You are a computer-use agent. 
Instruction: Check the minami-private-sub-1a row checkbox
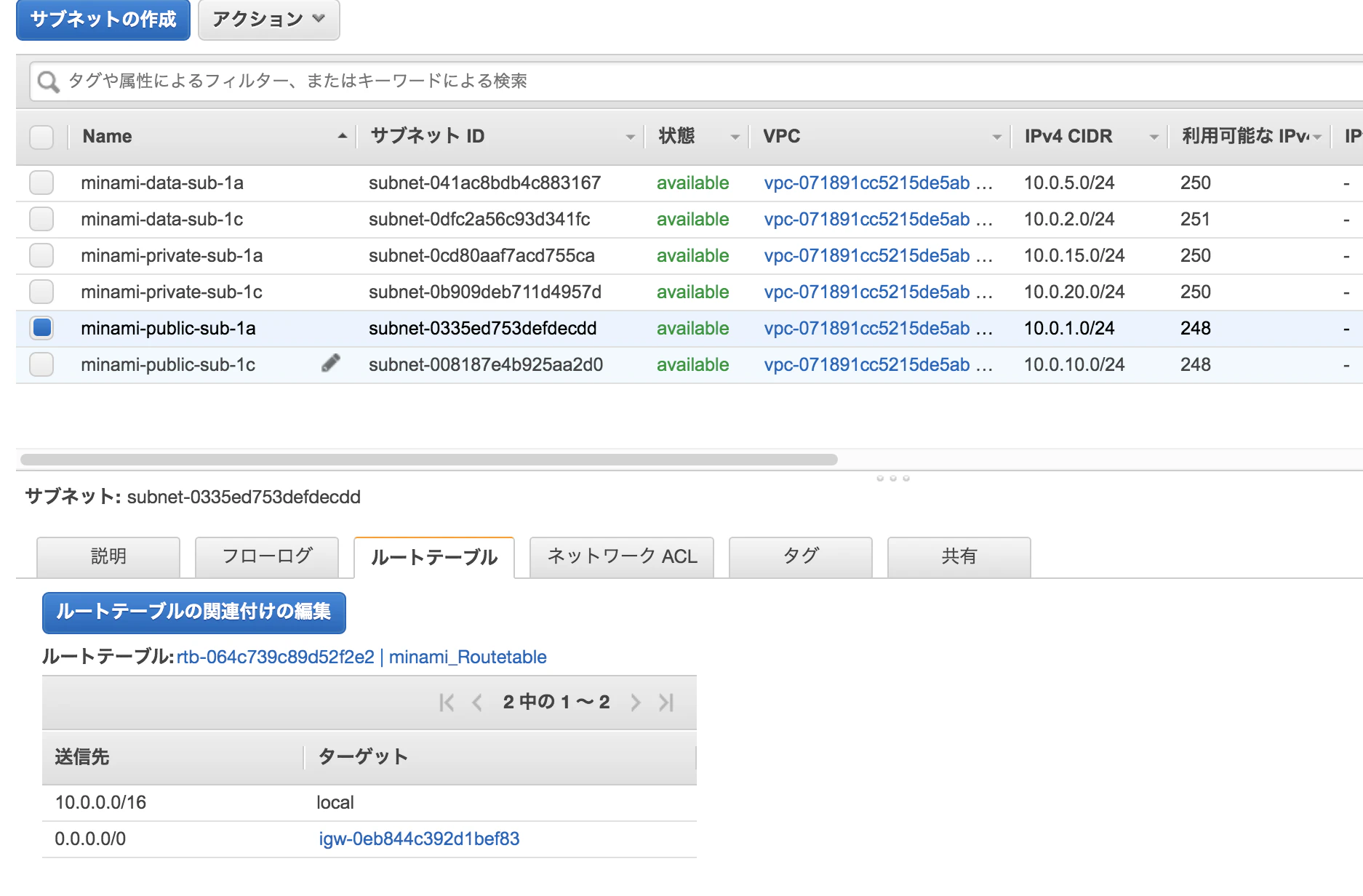pos(41,255)
